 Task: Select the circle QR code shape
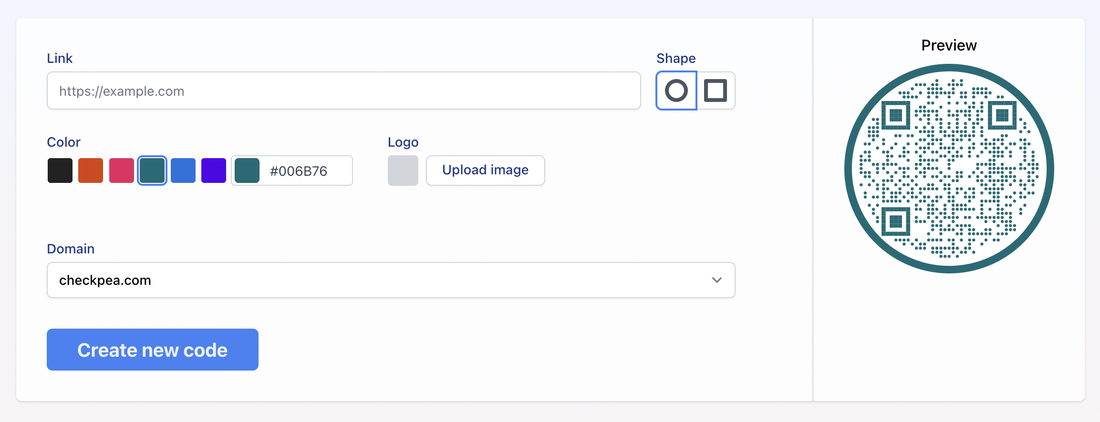pyautogui.click(x=676, y=91)
